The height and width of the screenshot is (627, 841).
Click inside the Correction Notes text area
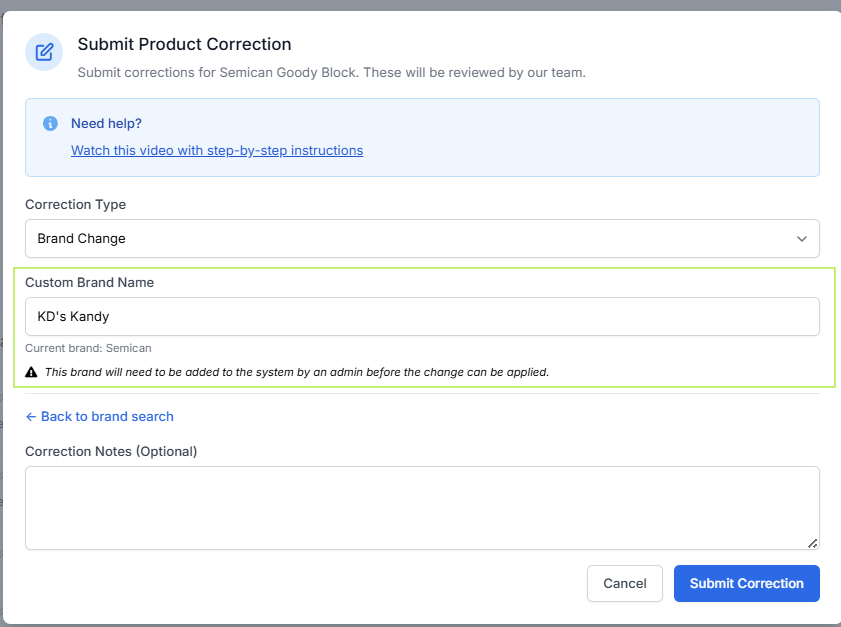pyautogui.click(x=421, y=507)
